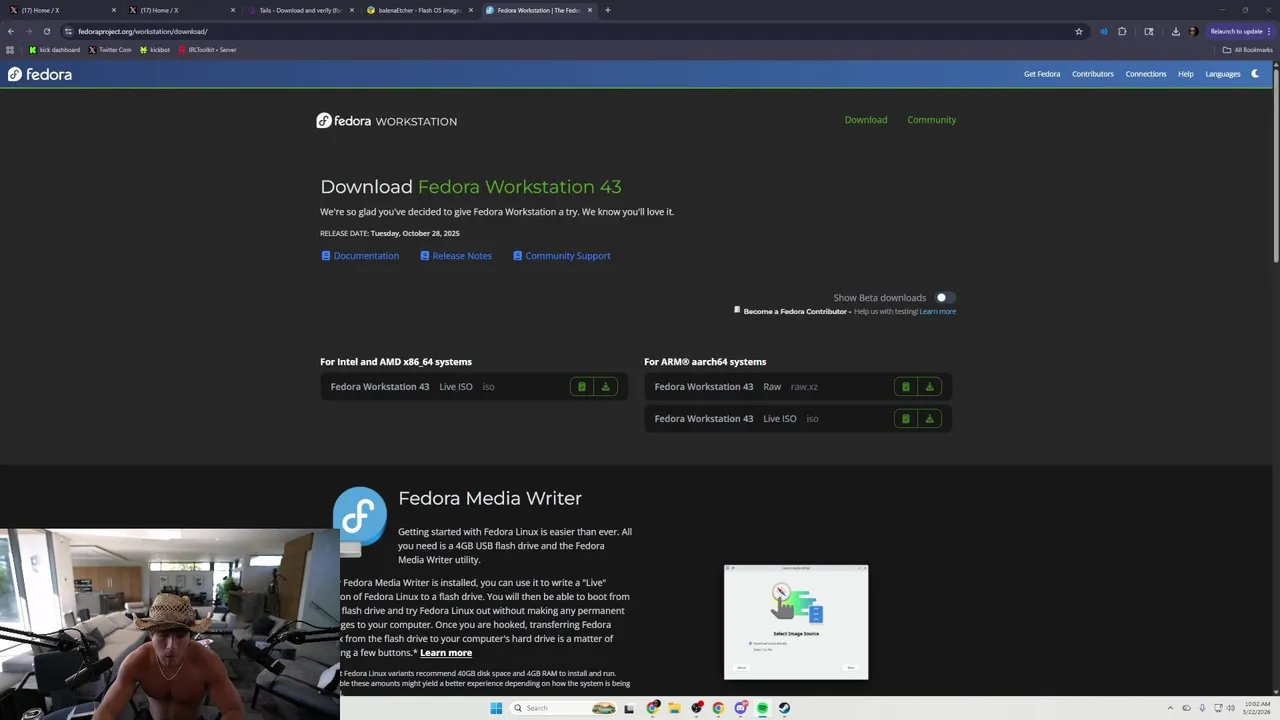Open Spotify from the taskbar
This screenshot has height=720, width=1280.
click(762, 708)
